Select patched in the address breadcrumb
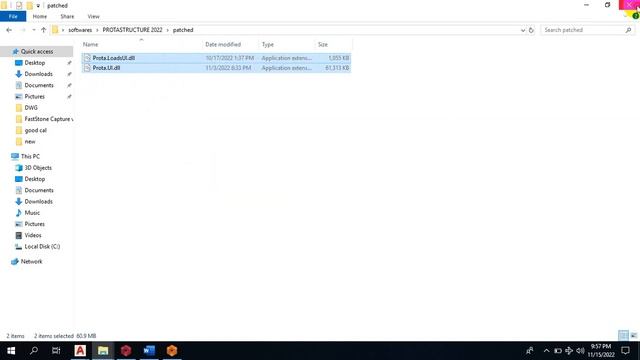 183,30
